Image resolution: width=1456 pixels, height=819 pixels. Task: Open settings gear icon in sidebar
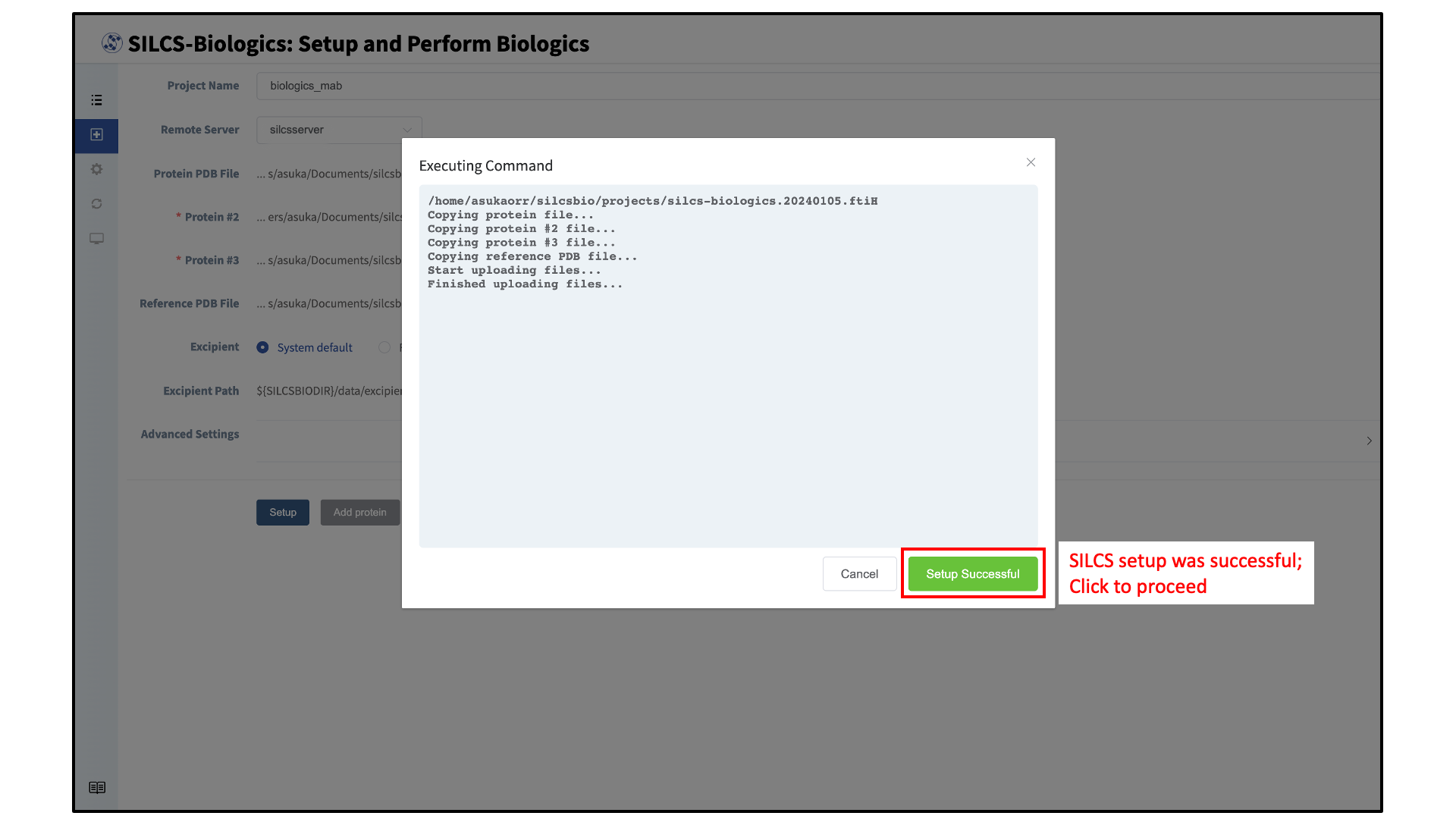[96, 169]
